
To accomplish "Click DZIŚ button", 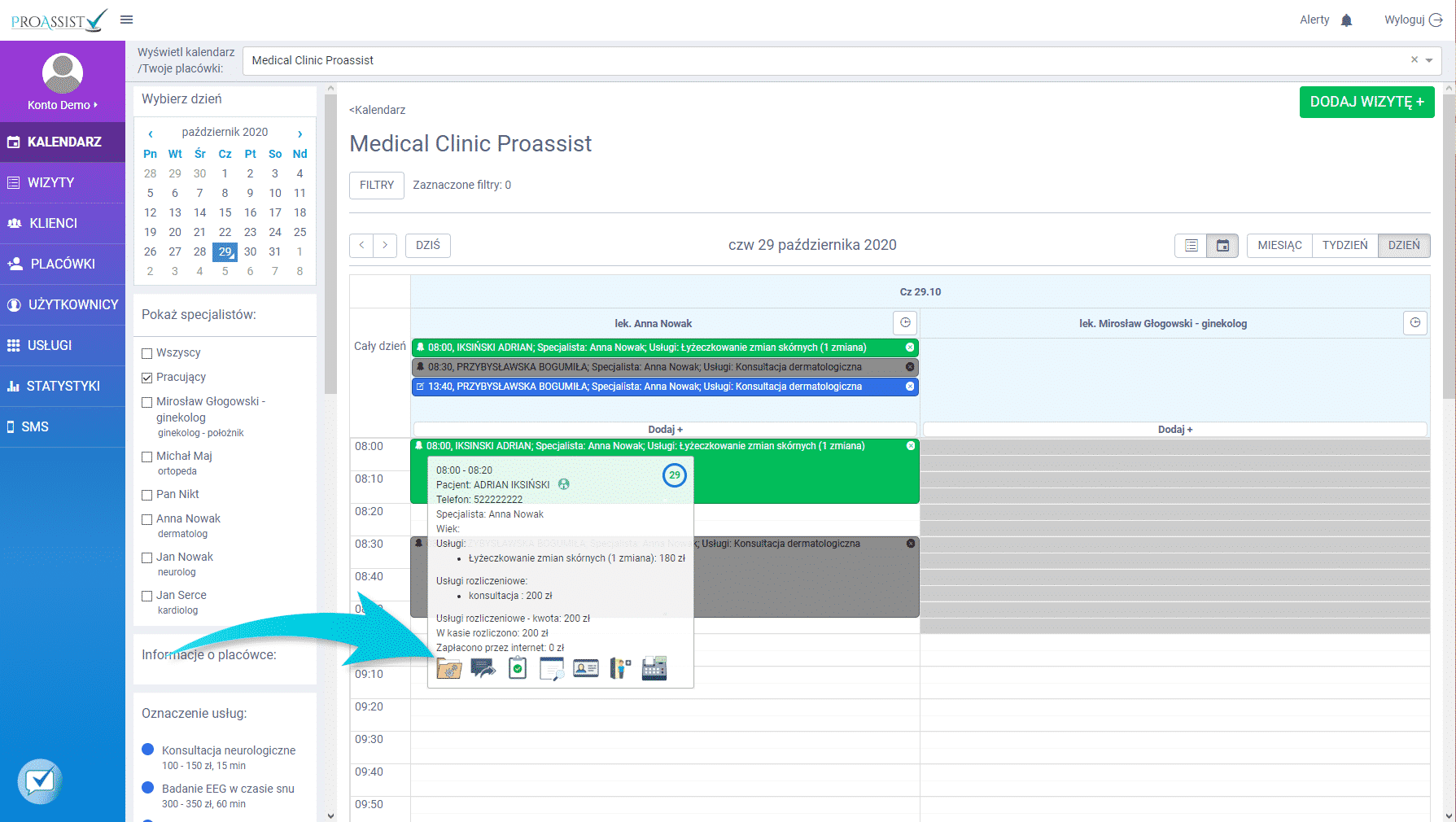I will (x=428, y=245).
